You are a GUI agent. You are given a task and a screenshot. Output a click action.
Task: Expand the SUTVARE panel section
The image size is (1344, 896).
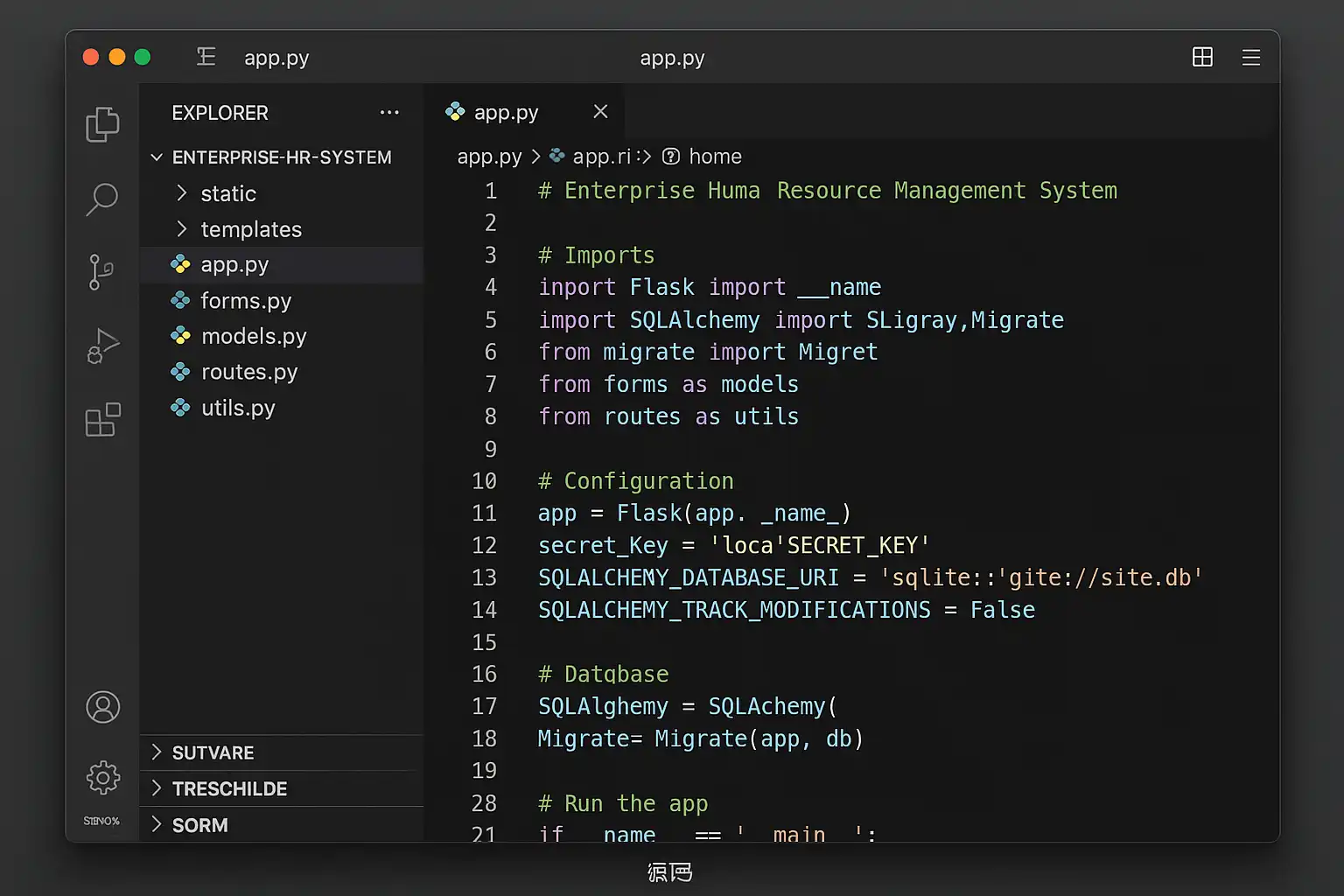coord(213,753)
